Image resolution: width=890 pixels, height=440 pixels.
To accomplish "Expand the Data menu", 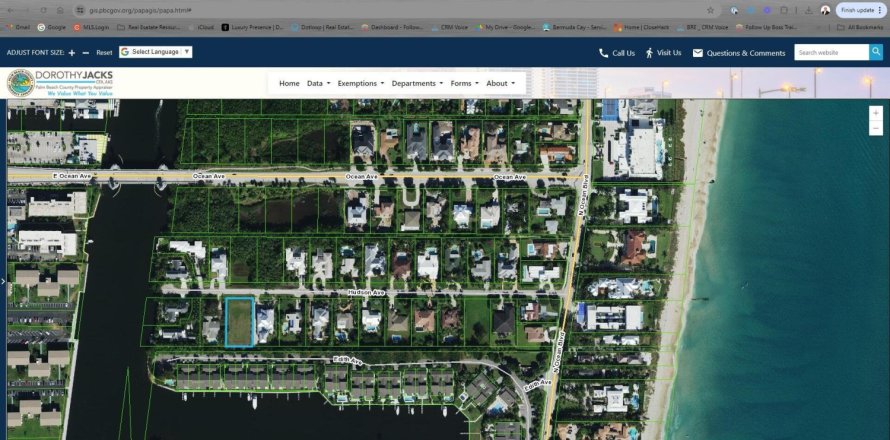I will coord(318,83).
